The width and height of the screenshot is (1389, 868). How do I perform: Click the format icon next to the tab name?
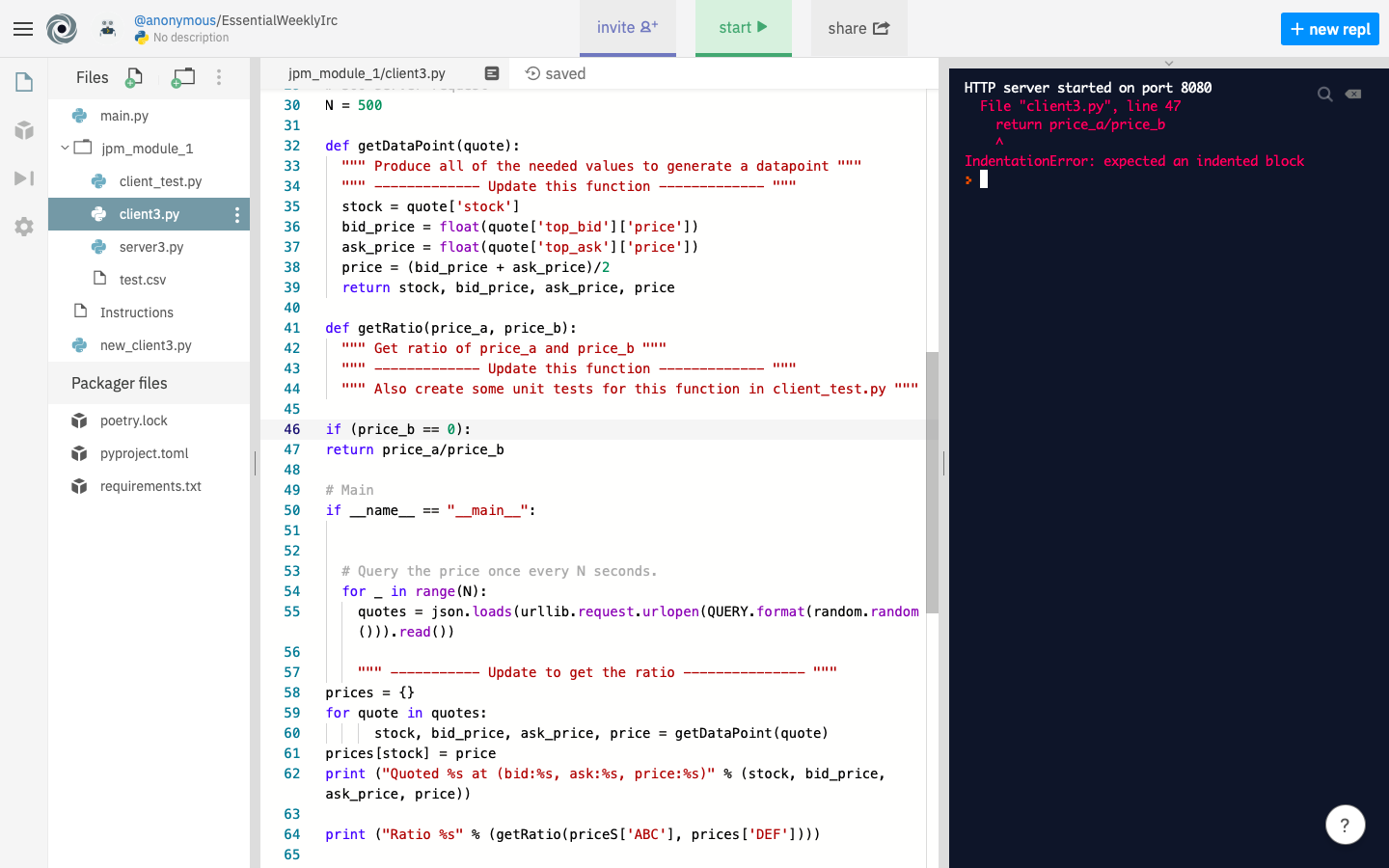pyautogui.click(x=492, y=73)
